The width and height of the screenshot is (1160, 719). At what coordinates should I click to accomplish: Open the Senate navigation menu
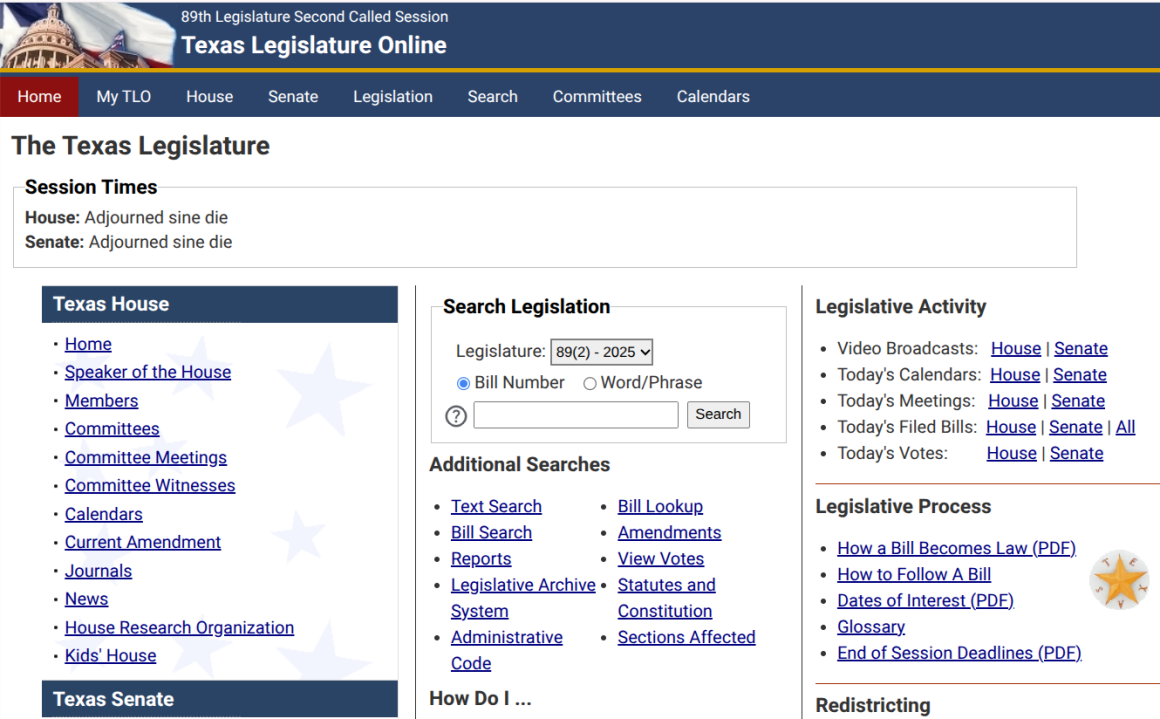click(293, 97)
